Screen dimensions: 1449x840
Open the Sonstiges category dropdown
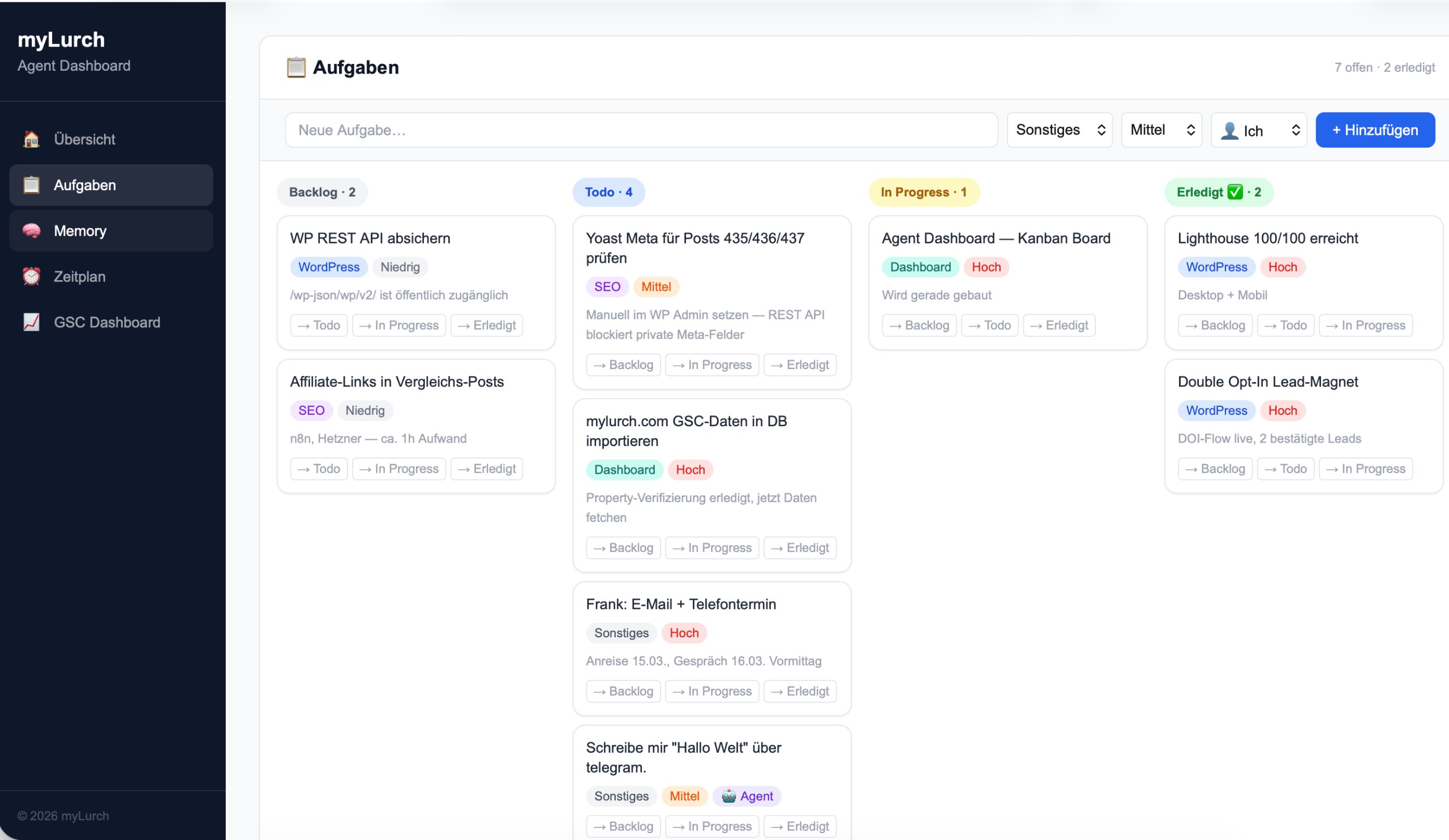(x=1058, y=130)
